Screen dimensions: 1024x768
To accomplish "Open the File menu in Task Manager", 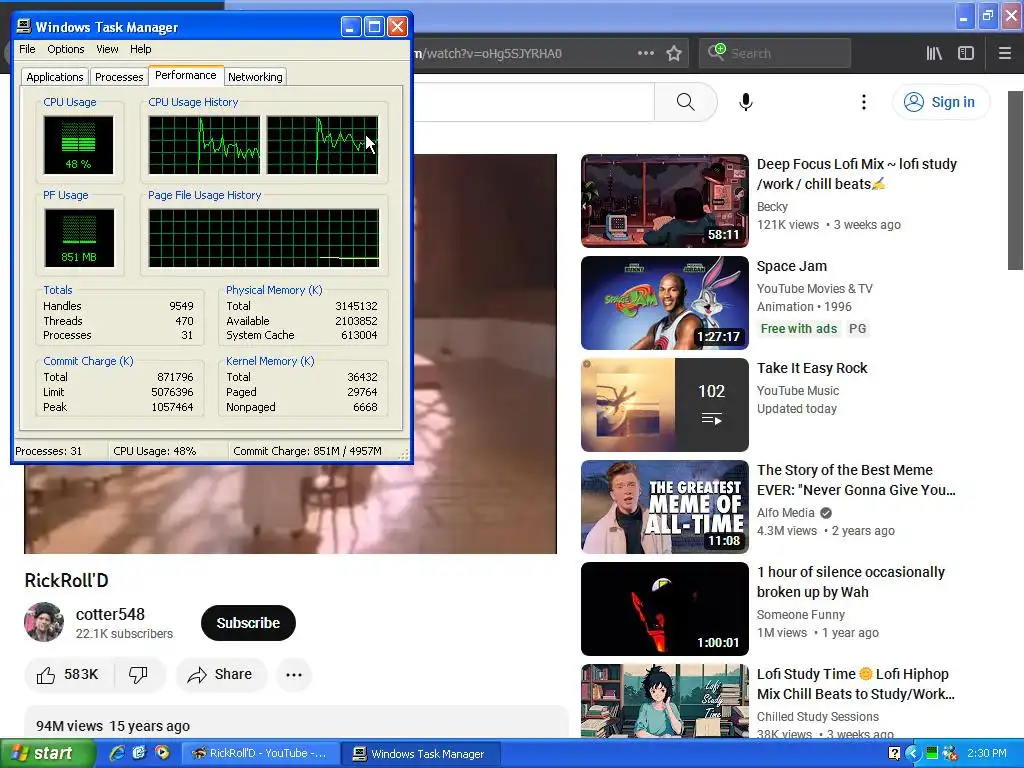I will click(x=27, y=49).
